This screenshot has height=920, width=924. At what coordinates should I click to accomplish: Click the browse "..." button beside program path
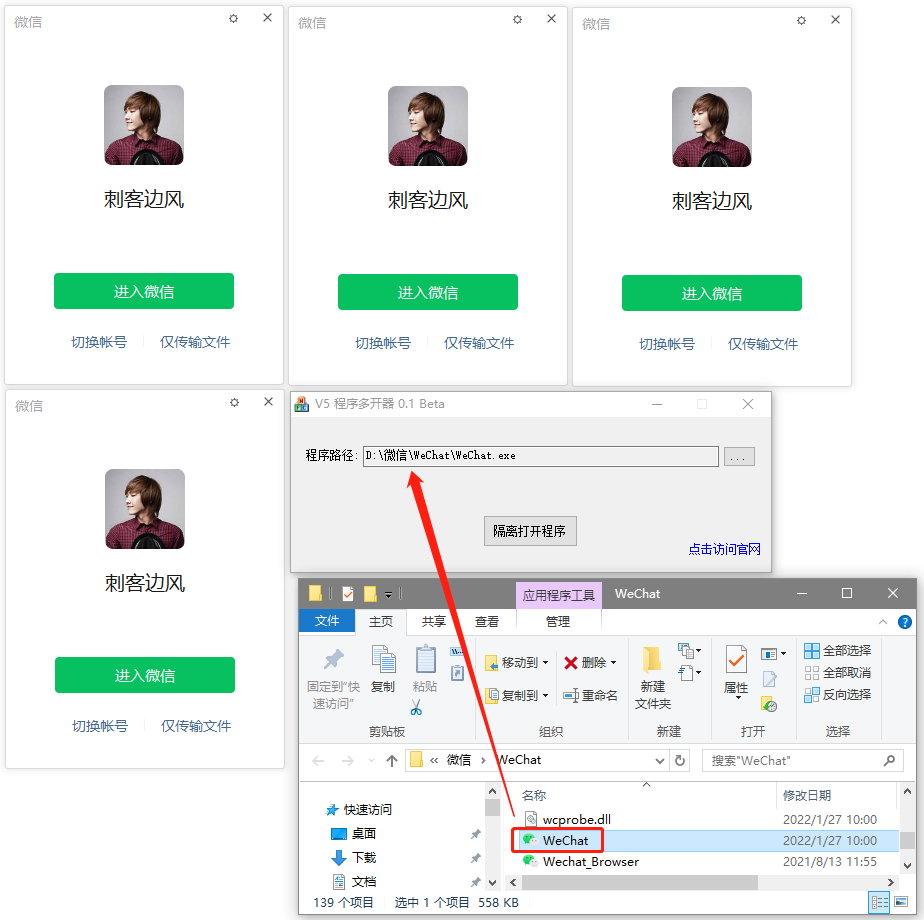click(739, 457)
